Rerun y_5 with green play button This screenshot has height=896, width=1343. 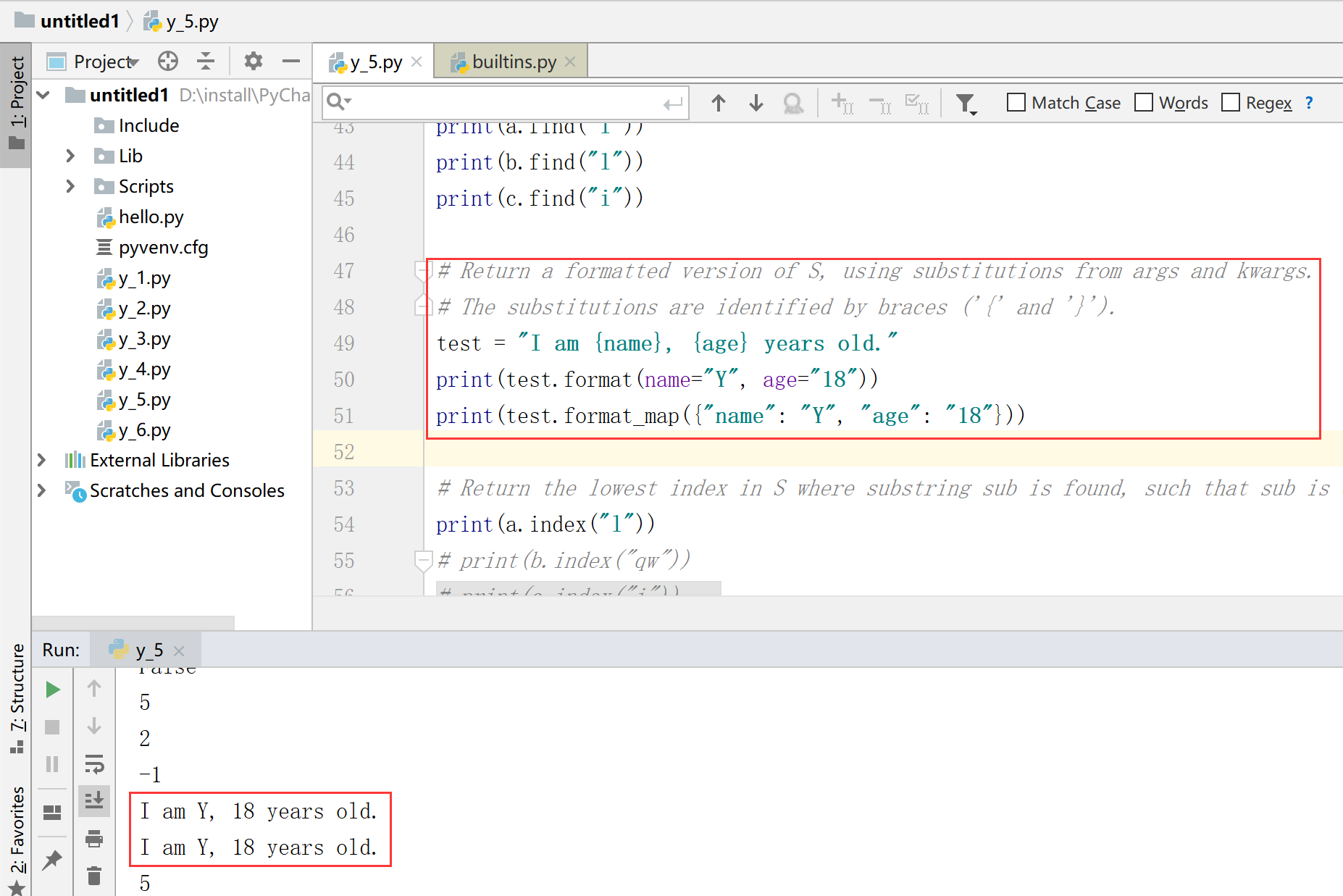52,690
